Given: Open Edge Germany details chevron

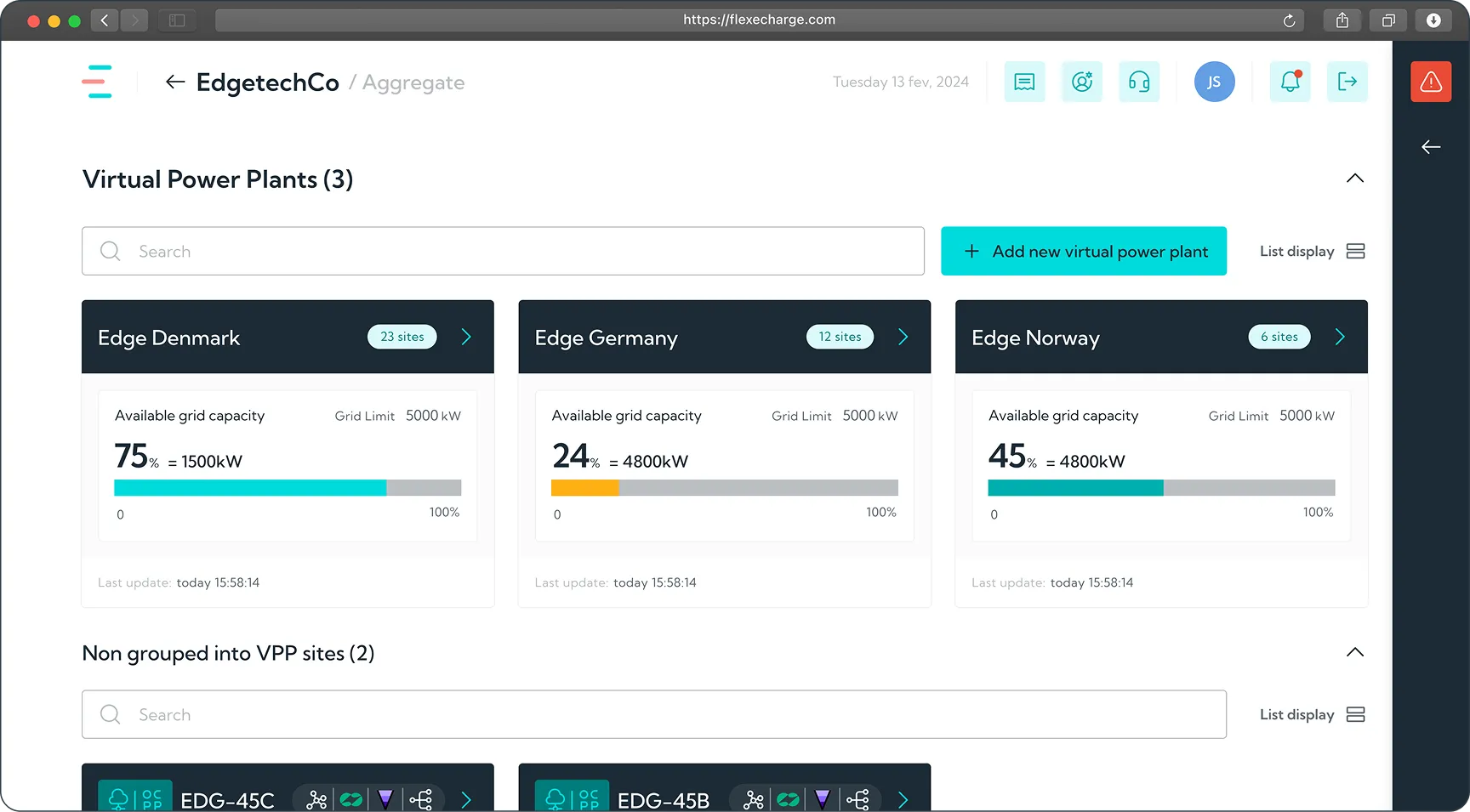Looking at the screenshot, I should 903,337.
